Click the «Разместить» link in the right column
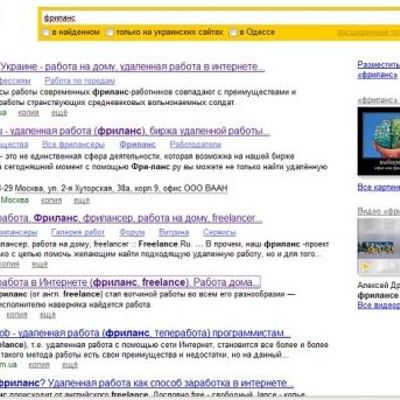 tap(378, 65)
